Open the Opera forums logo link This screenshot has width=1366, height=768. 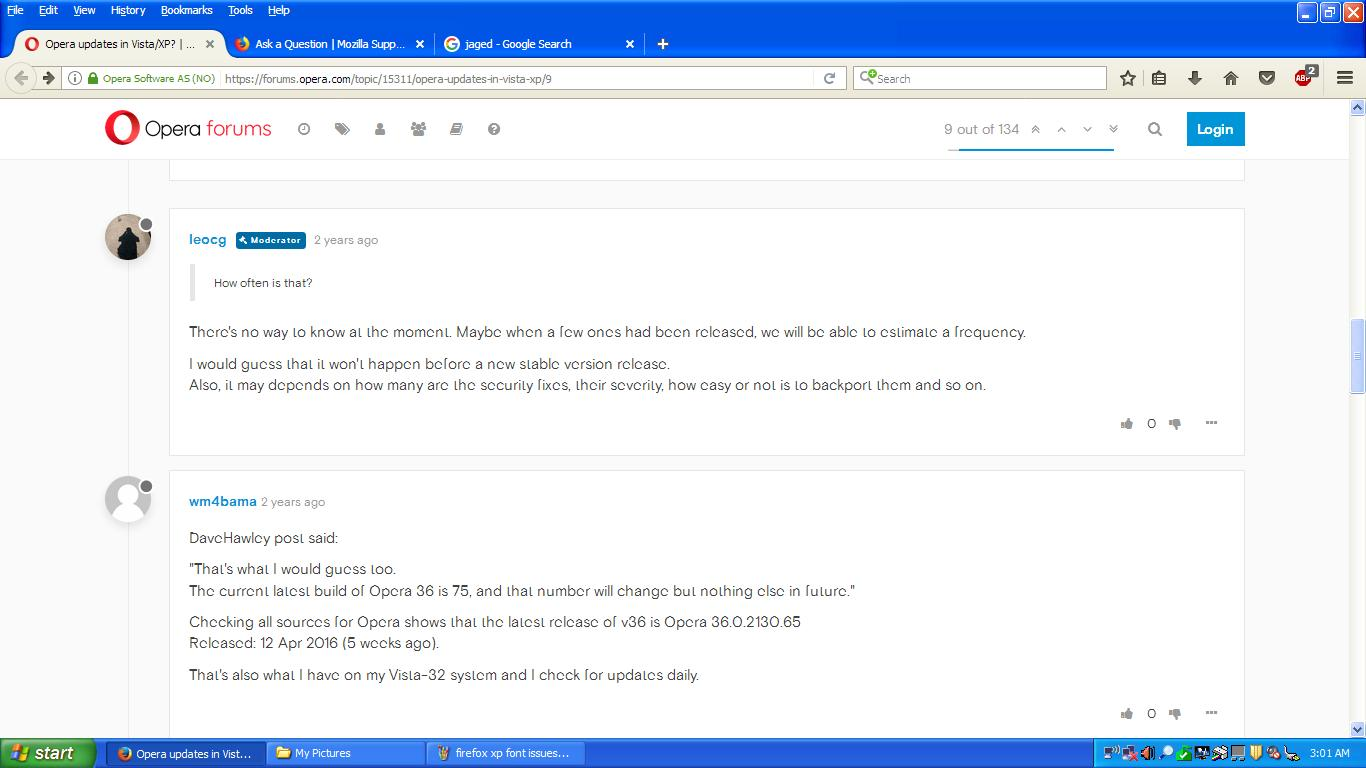point(188,128)
